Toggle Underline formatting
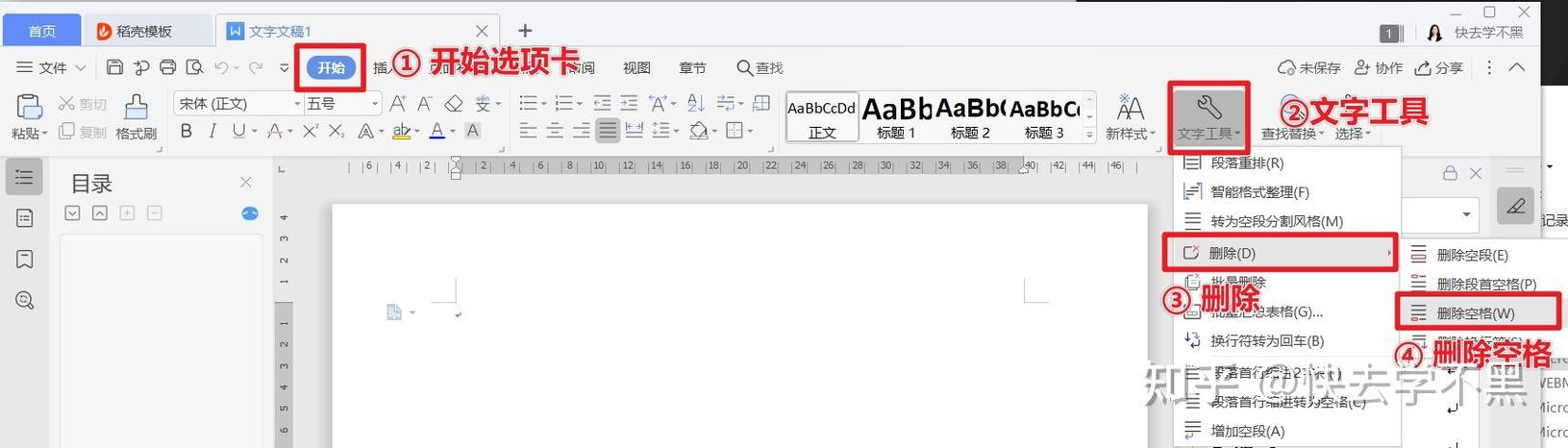 (238, 131)
